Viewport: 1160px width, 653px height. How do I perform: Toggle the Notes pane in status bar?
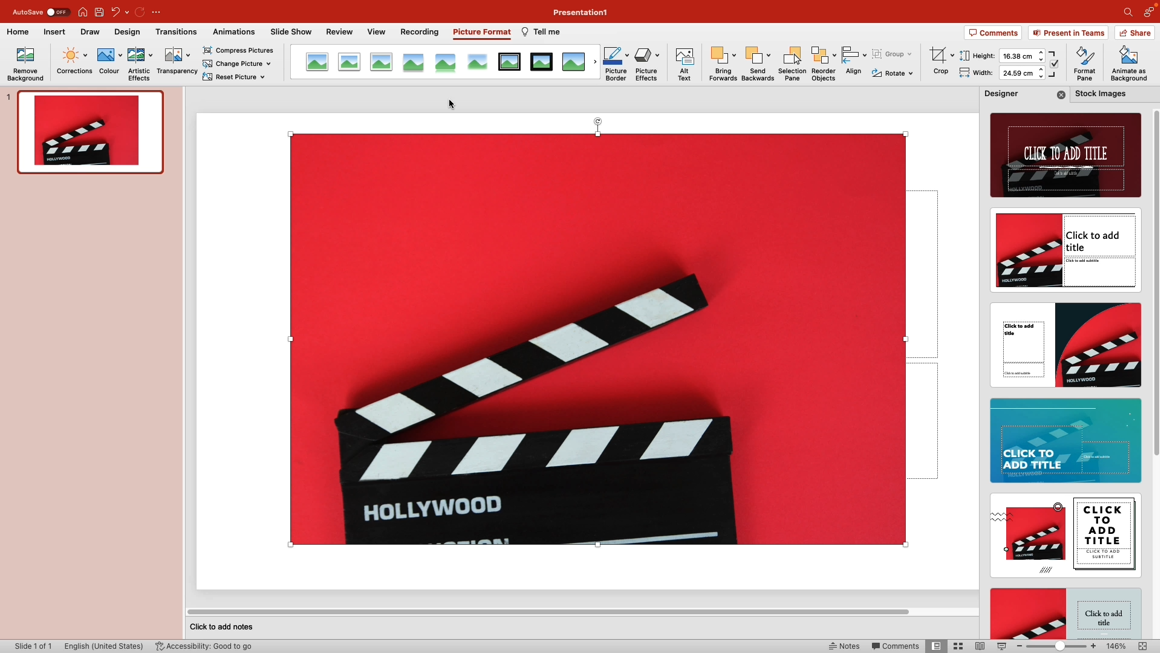844,646
